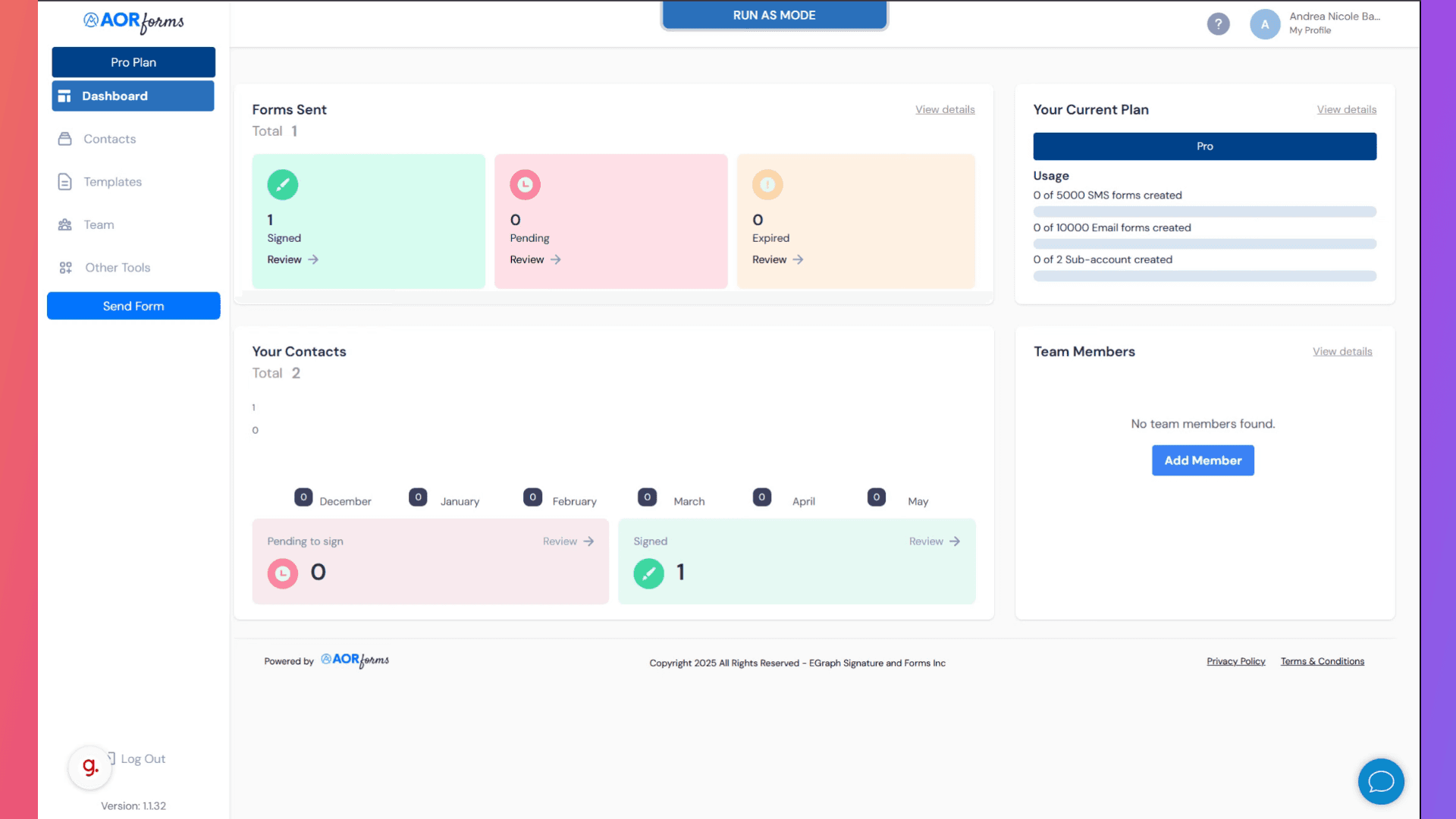Click the green Signed pen icon in Forms Sent
1456x819 pixels.
283,184
